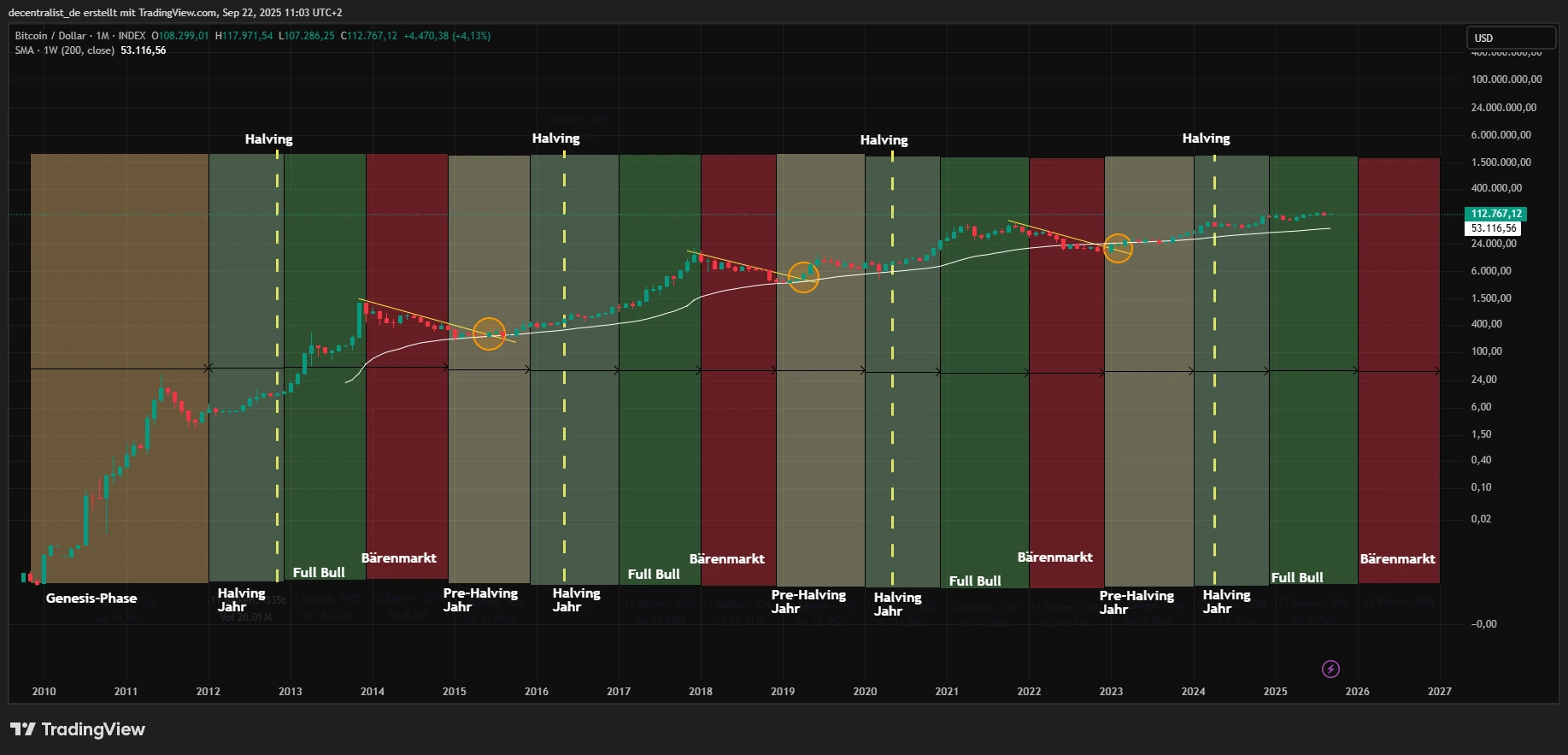Click the 2013 year label on time axis
The height and width of the screenshot is (755, 1568).
click(291, 692)
